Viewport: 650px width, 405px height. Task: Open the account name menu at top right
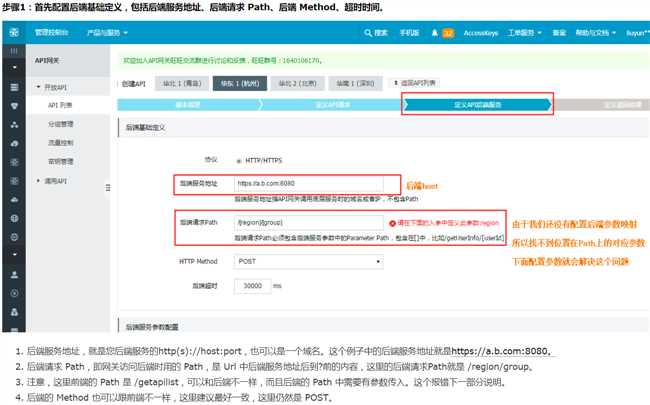click(x=638, y=32)
